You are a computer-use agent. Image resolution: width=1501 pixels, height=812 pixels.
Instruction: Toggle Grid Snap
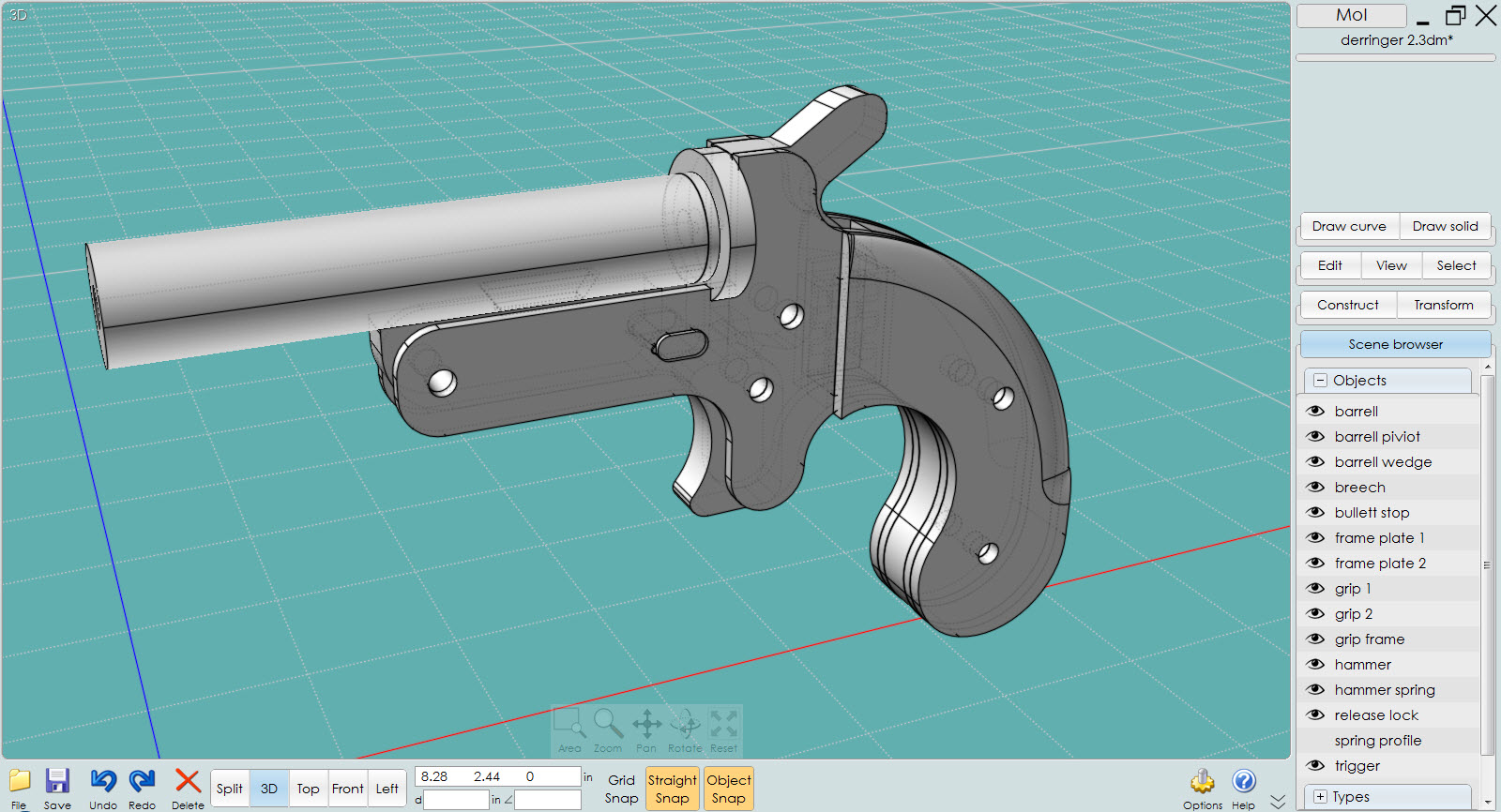point(621,789)
